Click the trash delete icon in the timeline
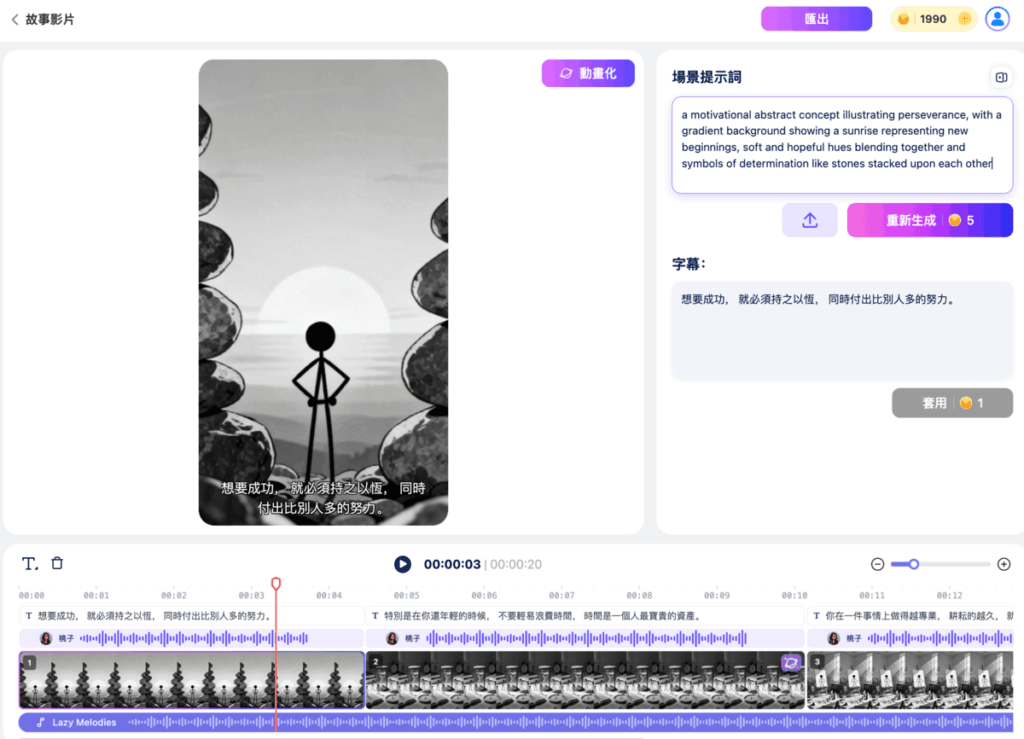This screenshot has width=1024, height=739. [57, 562]
